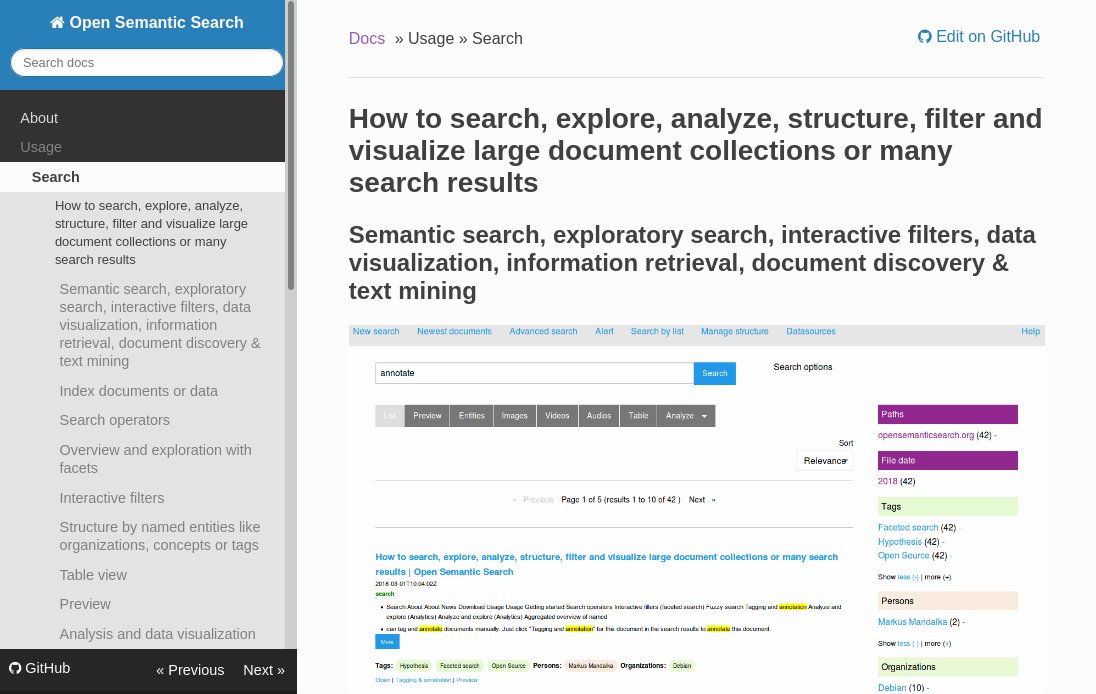Open the Open Semantic Search home link
This screenshot has height=694, width=1096.
click(147, 22)
